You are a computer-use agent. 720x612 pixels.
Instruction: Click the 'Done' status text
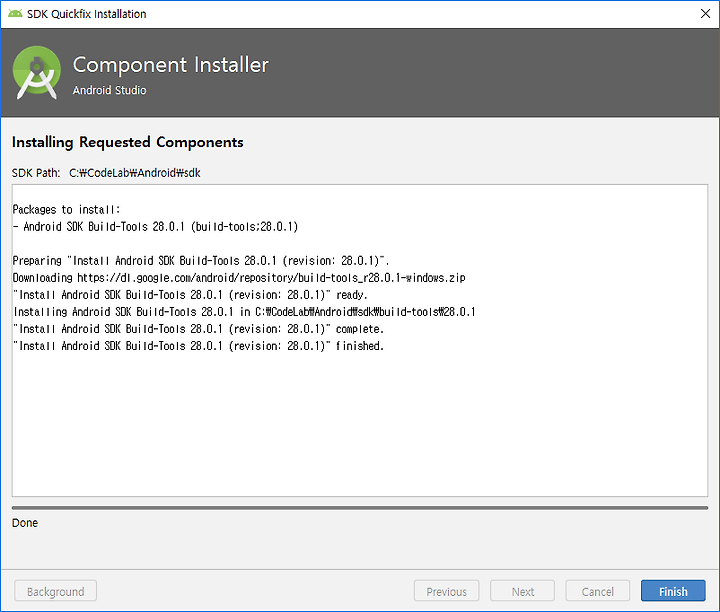tap(25, 523)
